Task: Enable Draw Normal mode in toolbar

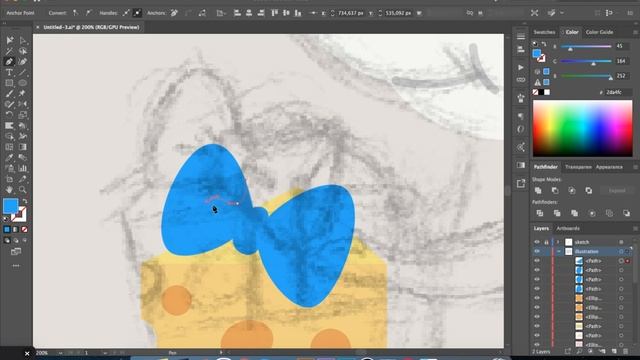Action: coord(7,241)
